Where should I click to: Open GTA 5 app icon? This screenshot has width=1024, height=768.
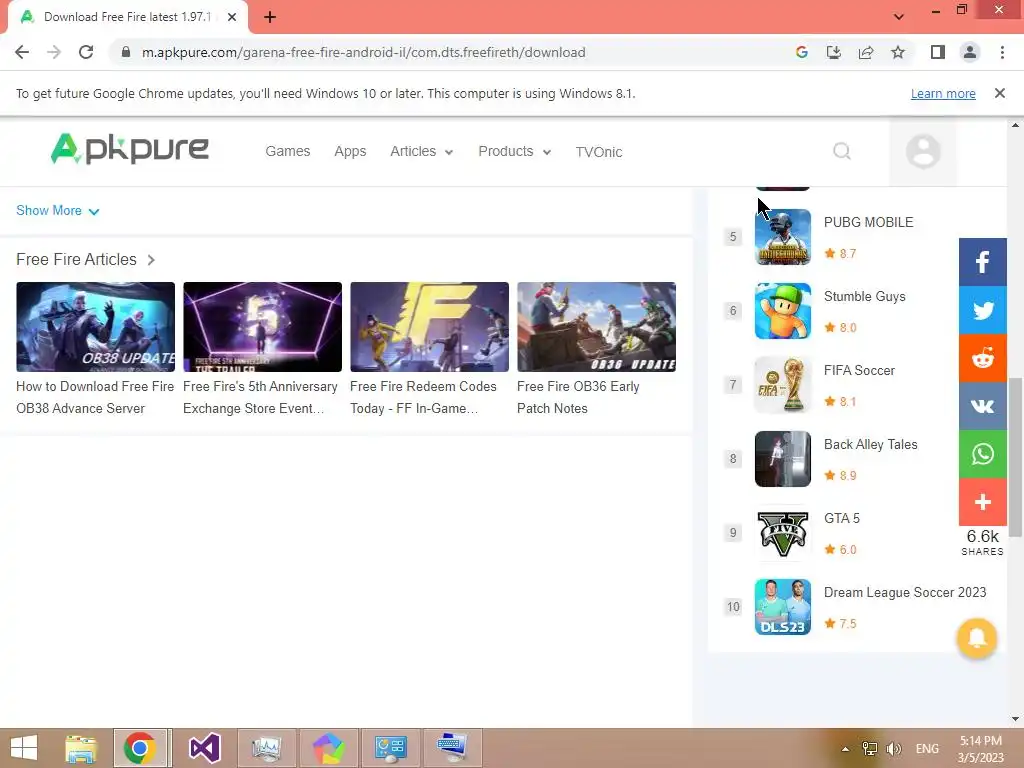pyautogui.click(x=782, y=533)
